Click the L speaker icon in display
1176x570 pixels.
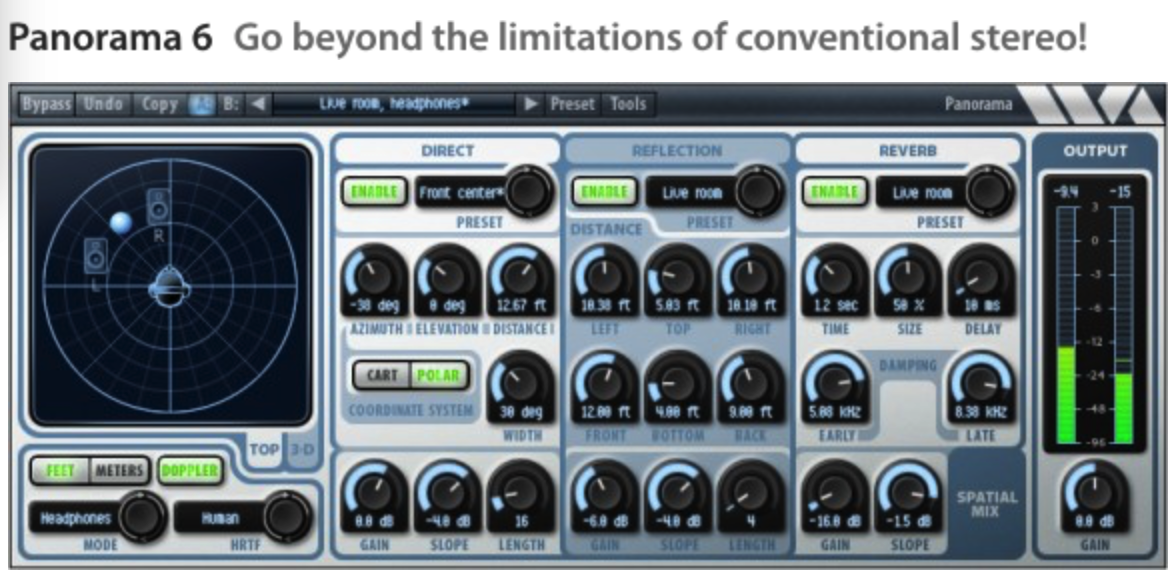point(96,256)
